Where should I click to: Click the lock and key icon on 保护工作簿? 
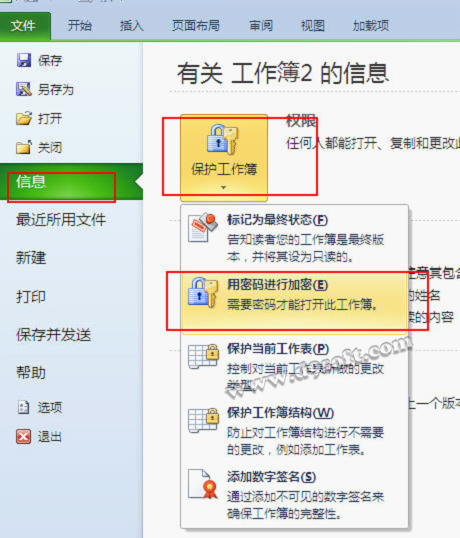coord(223,140)
